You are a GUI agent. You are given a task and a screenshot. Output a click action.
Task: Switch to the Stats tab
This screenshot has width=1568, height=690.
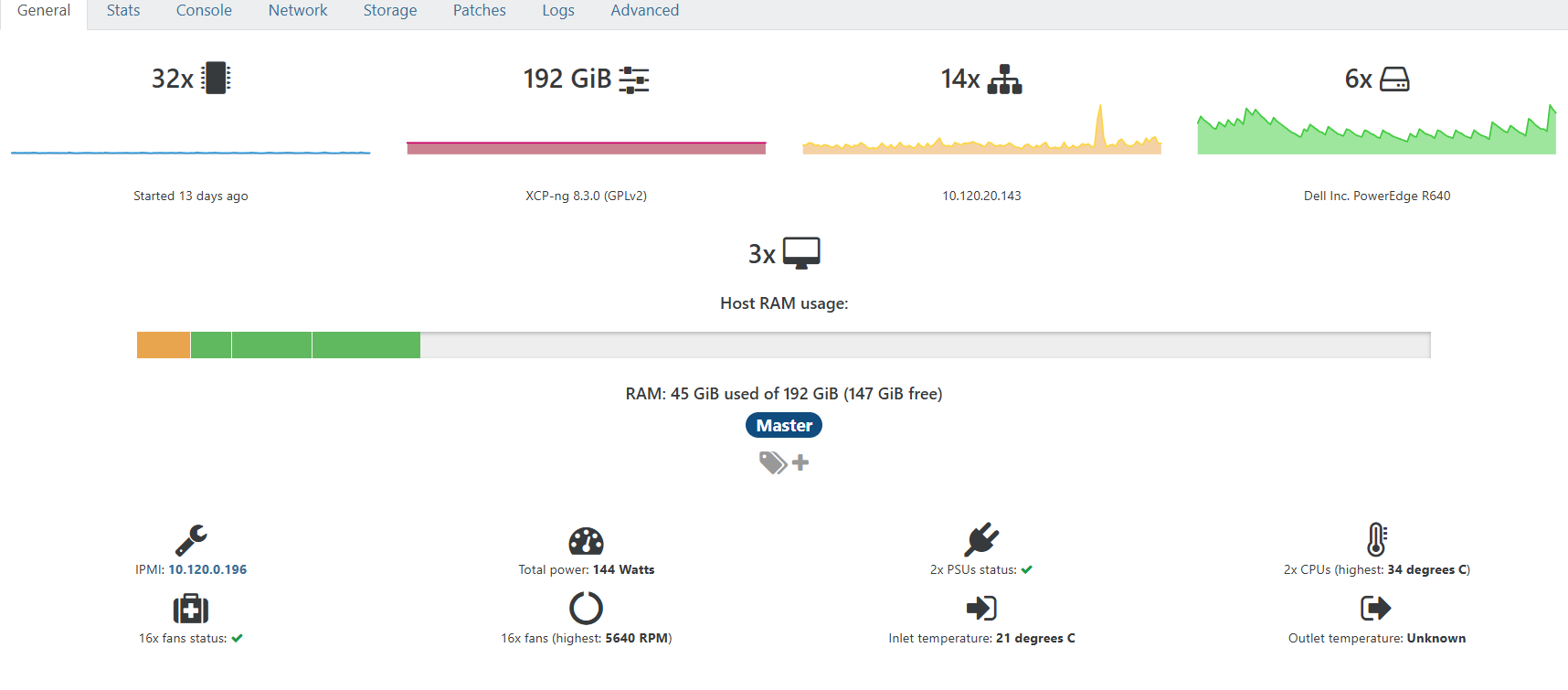pos(122,11)
